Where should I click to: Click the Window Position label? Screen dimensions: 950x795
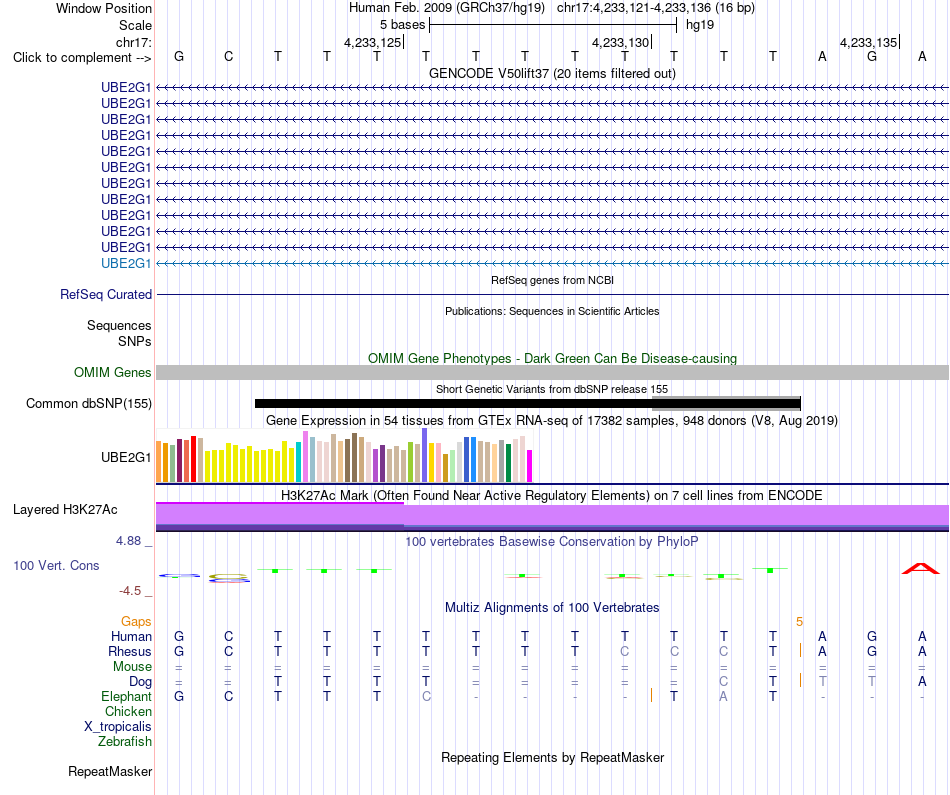click(104, 8)
